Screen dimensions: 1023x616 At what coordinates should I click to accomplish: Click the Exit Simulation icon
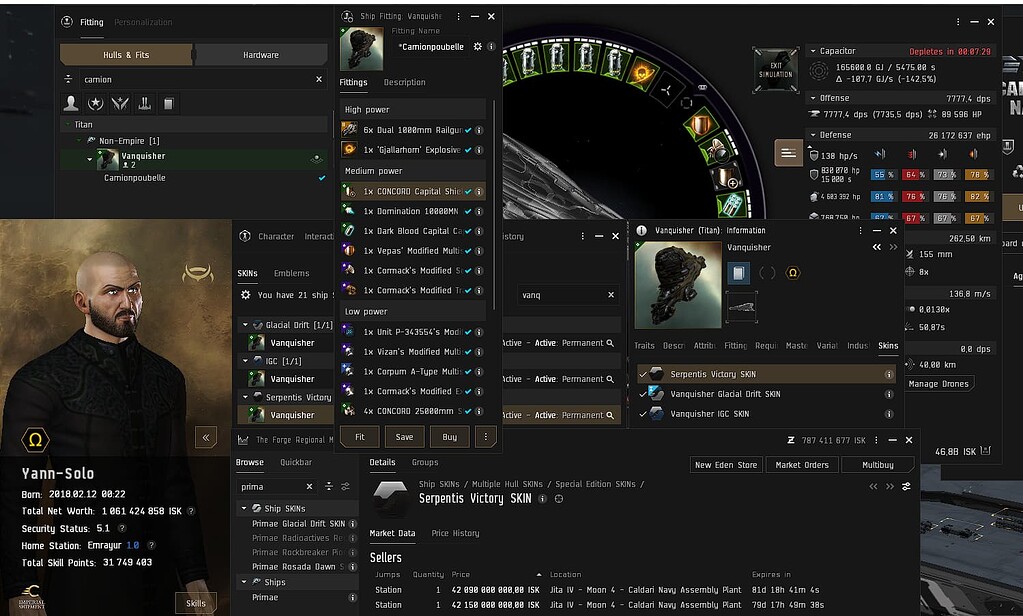click(x=775, y=68)
